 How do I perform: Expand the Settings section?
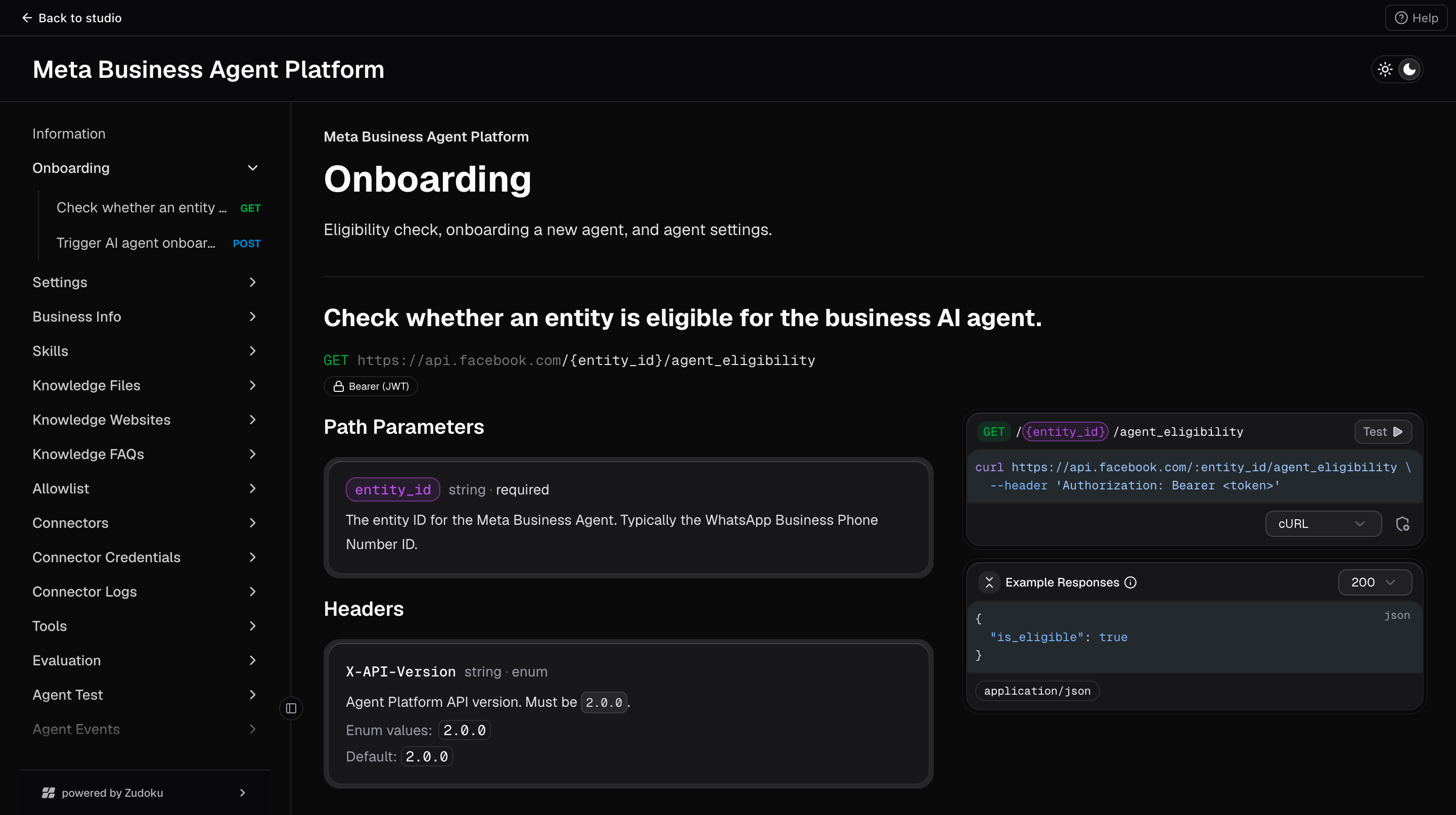tap(145, 282)
